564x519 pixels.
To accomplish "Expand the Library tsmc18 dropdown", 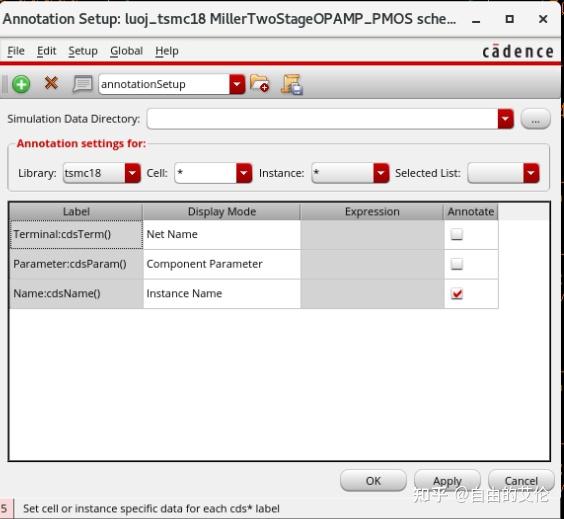I will point(132,173).
